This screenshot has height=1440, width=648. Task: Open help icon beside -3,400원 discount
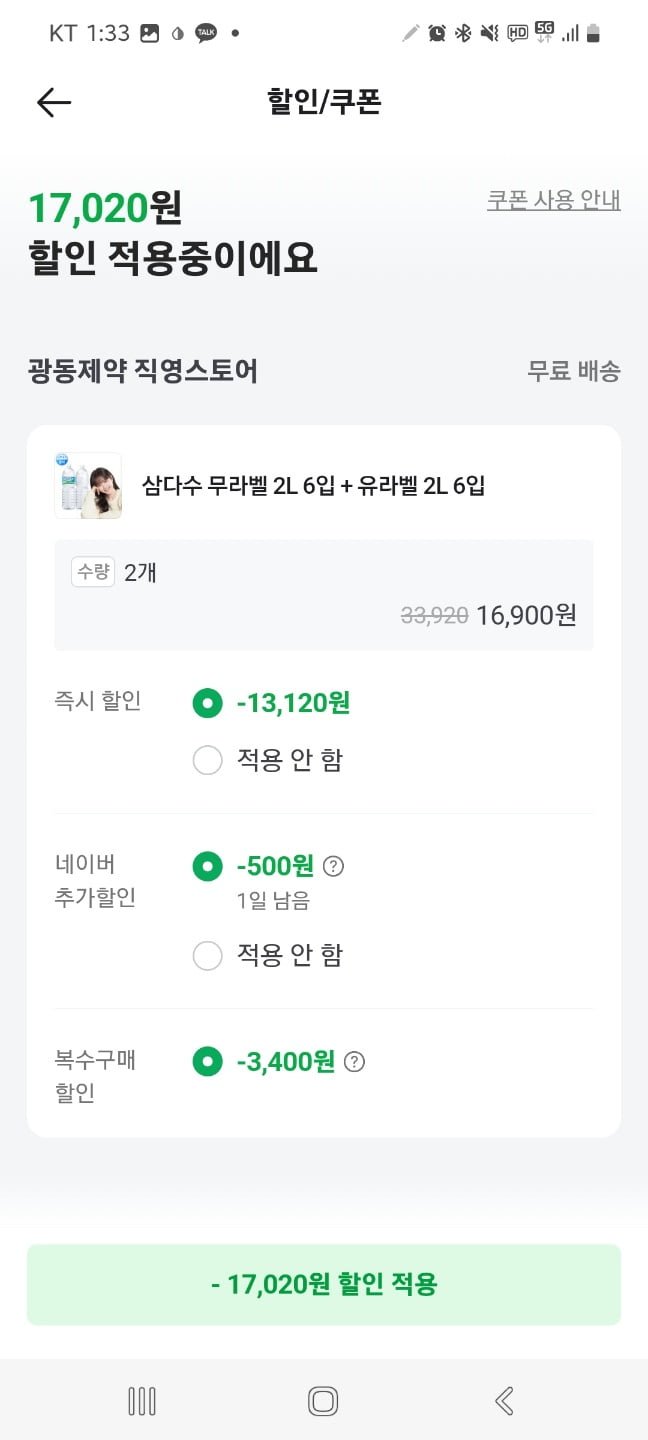tap(354, 1062)
